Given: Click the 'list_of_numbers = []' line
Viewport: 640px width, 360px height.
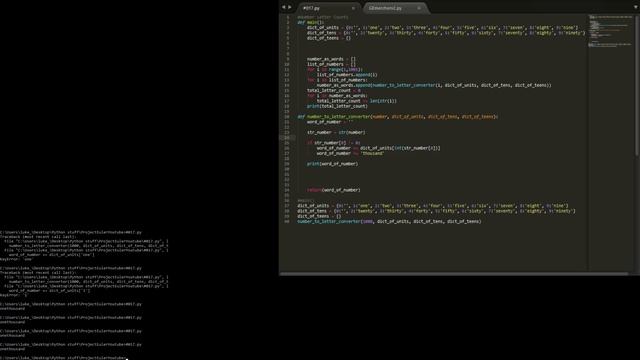Looking at the screenshot, I should [x=331, y=64].
